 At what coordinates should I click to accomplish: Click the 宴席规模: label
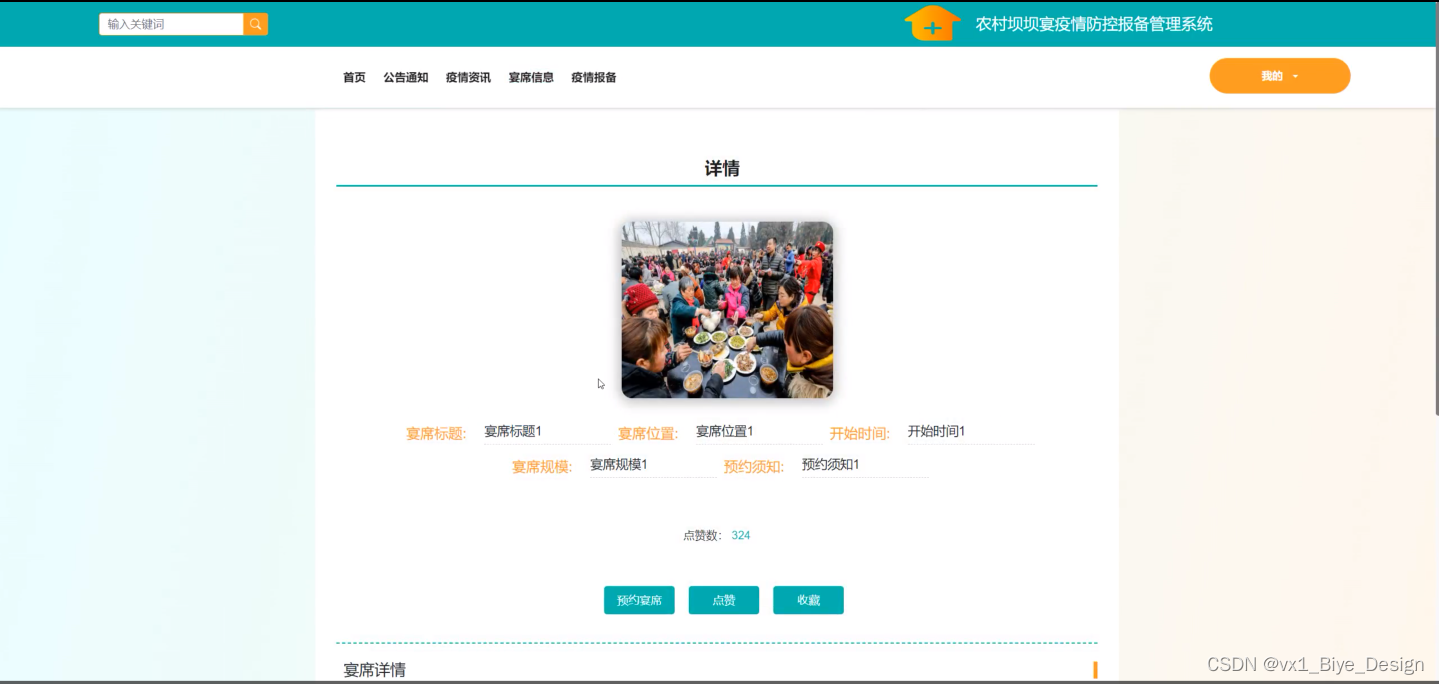[542, 467]
